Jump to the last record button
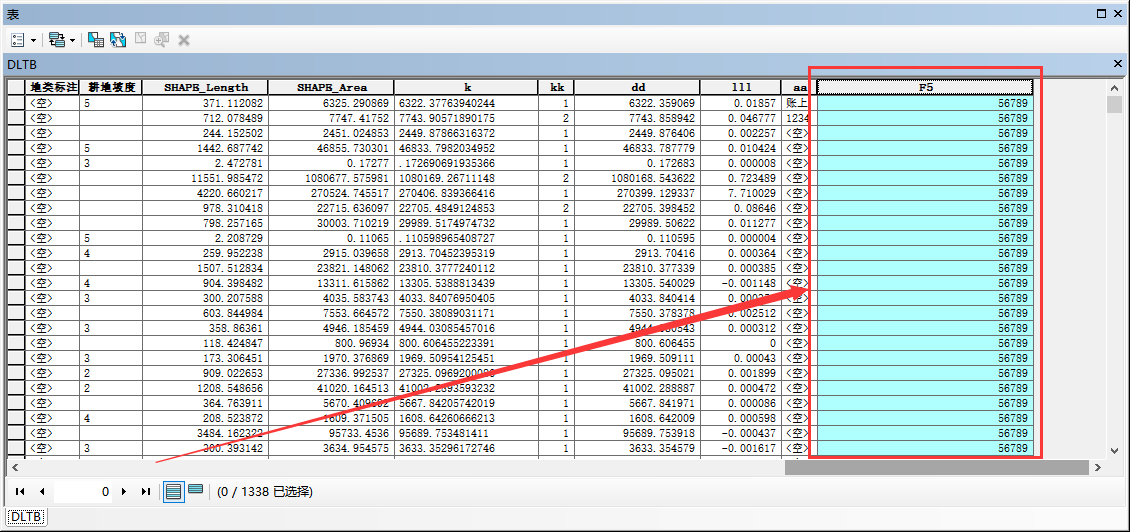This screenshot has height=532, width=1130. pyautogui.click(x=146, y=492)
